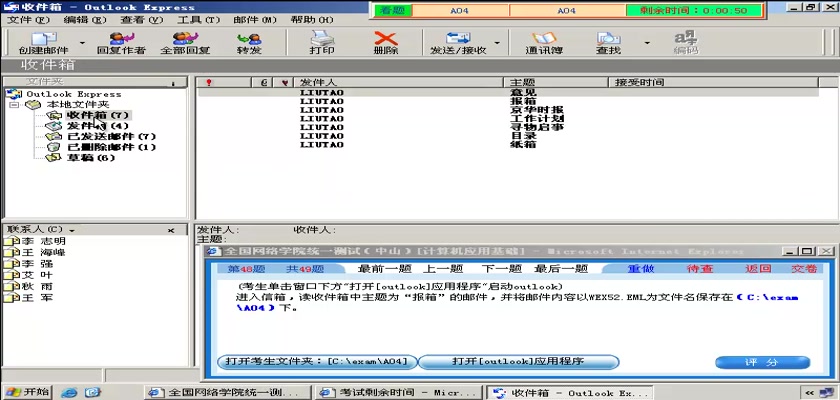Select the 已删除邮件 (1) folder
The image size is (840, 400).
pos(111,147)
